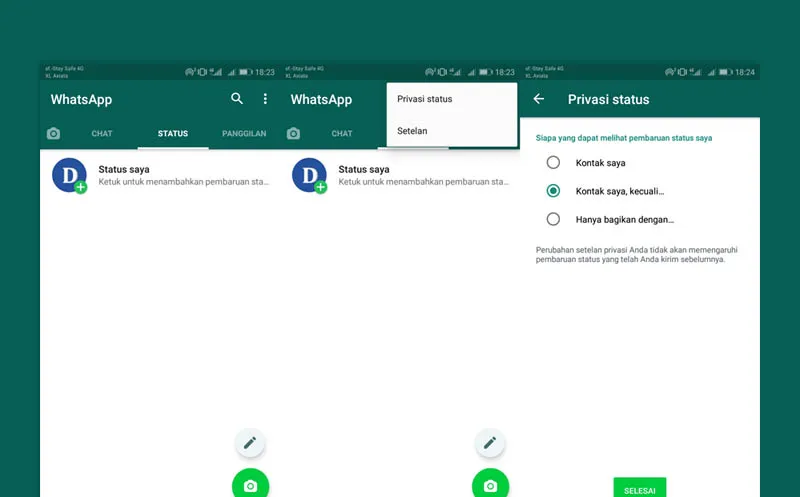This screenshot has width=800, height=497.
Task: Select the "Kontak saya" radio option
Action: 553,162
